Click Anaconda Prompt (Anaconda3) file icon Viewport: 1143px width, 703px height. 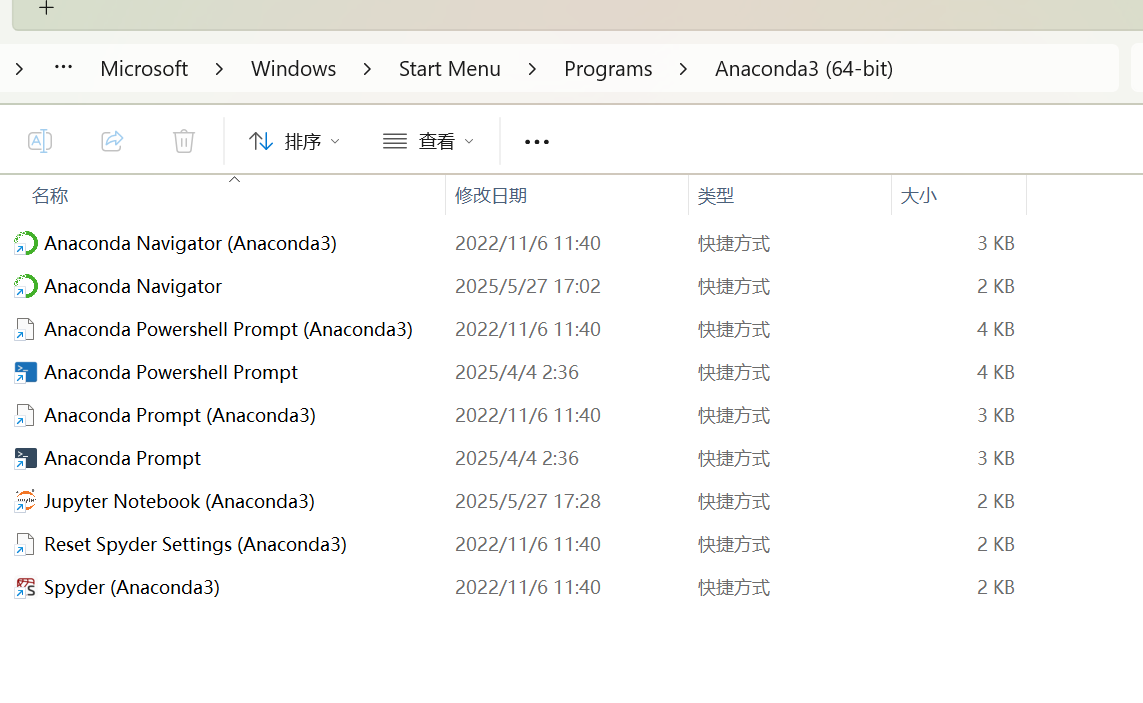(25, 415)
